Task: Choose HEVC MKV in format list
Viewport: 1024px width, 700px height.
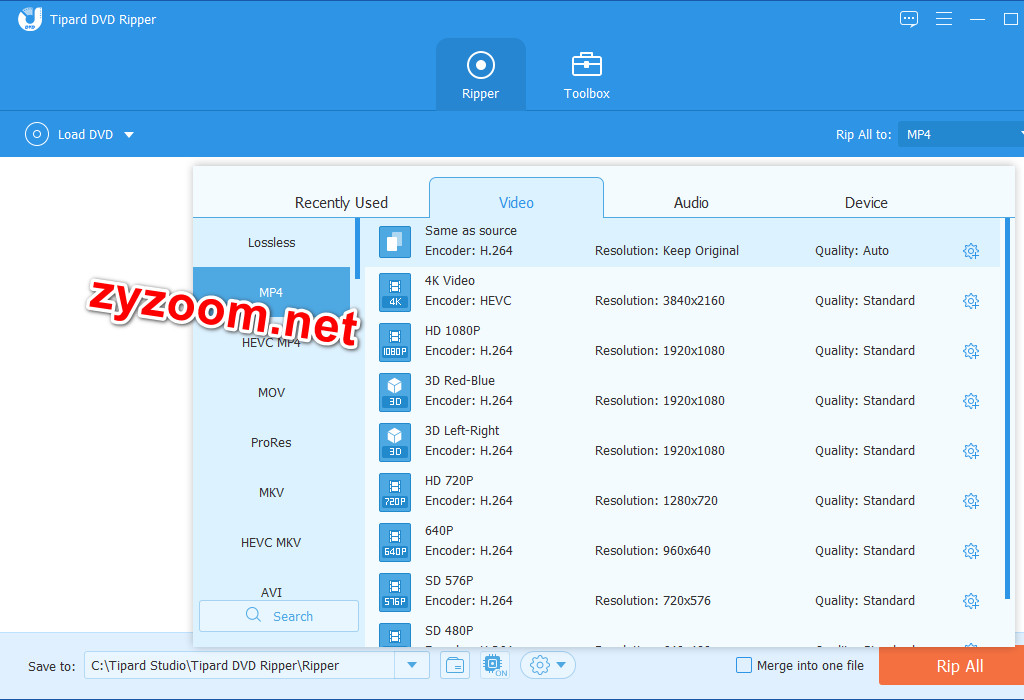Action: (x=272, y=543)
